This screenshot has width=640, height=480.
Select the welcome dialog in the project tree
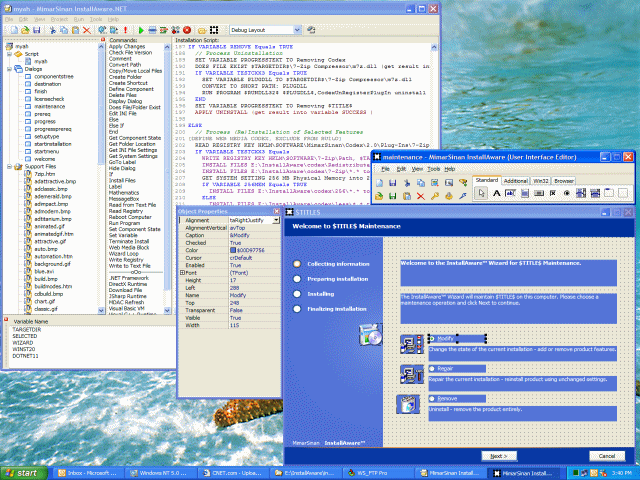pos(44,159)
